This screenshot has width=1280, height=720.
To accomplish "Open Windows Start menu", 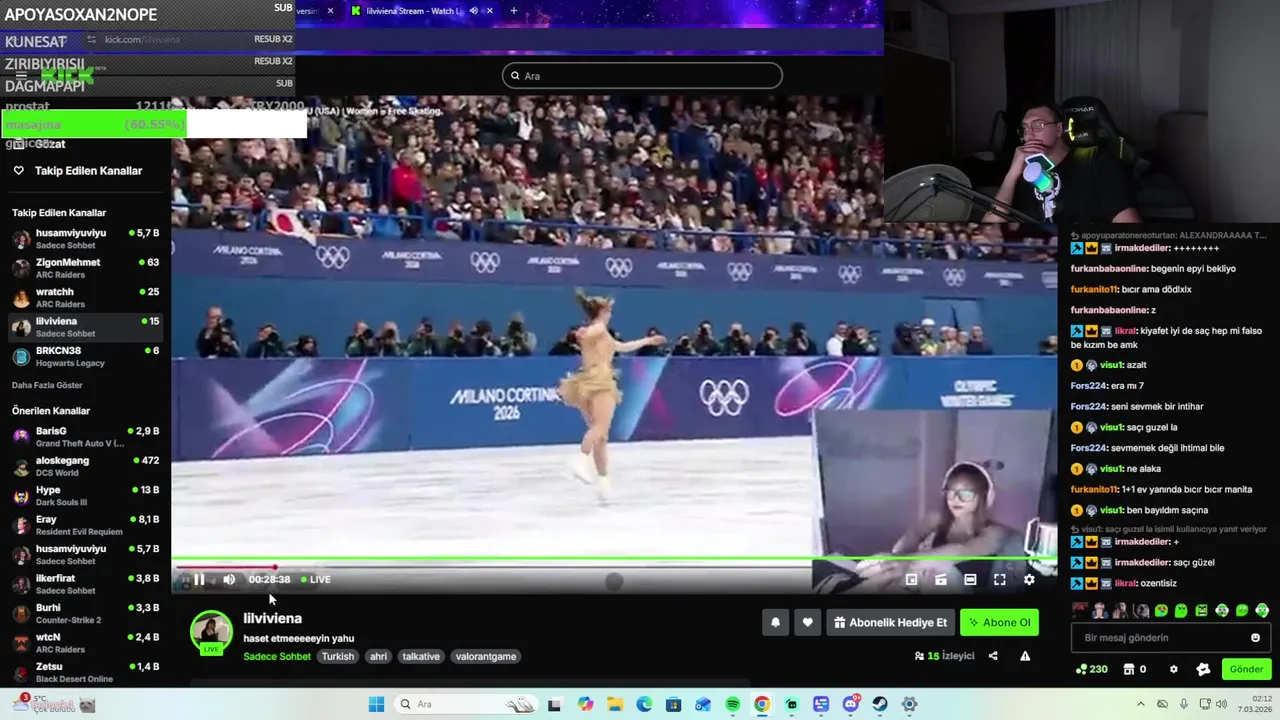I will [x=376, y=704].
